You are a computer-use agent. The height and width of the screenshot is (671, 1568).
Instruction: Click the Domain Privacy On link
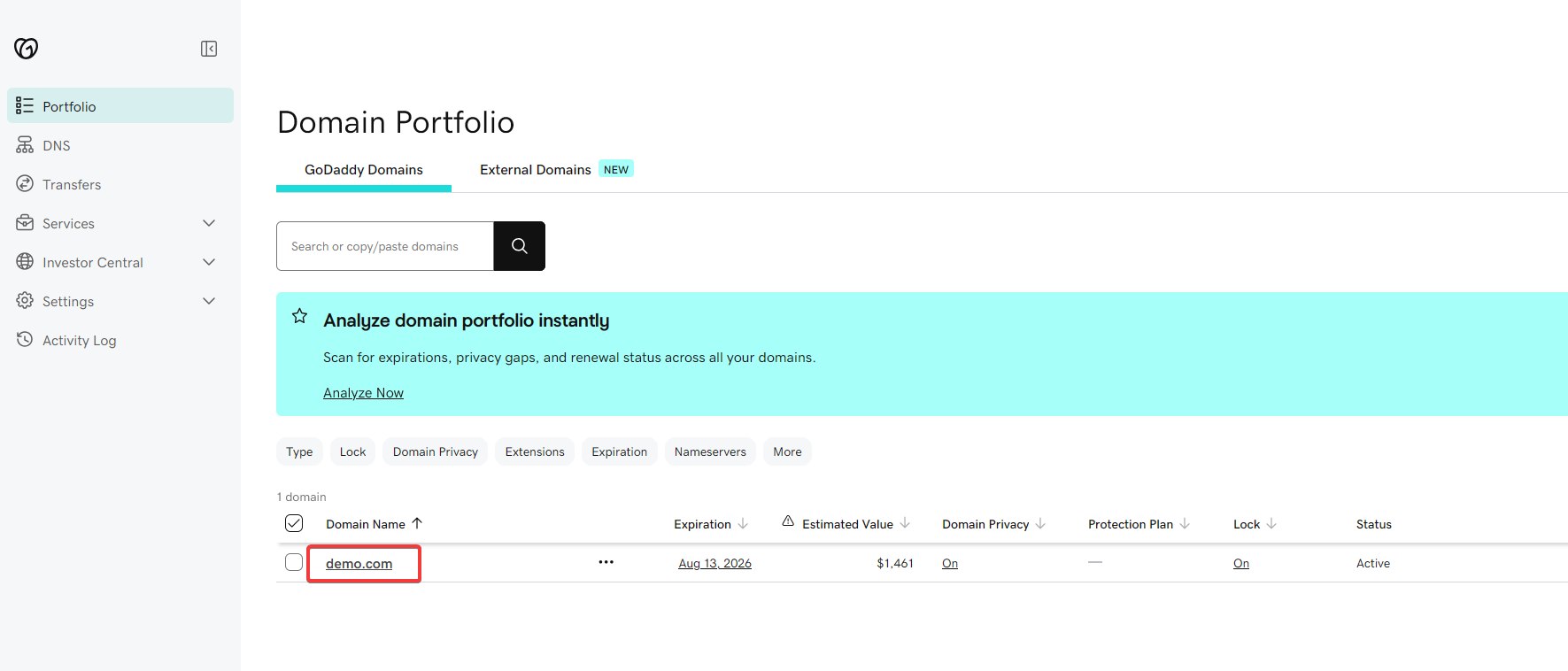(x=950, y=563)
